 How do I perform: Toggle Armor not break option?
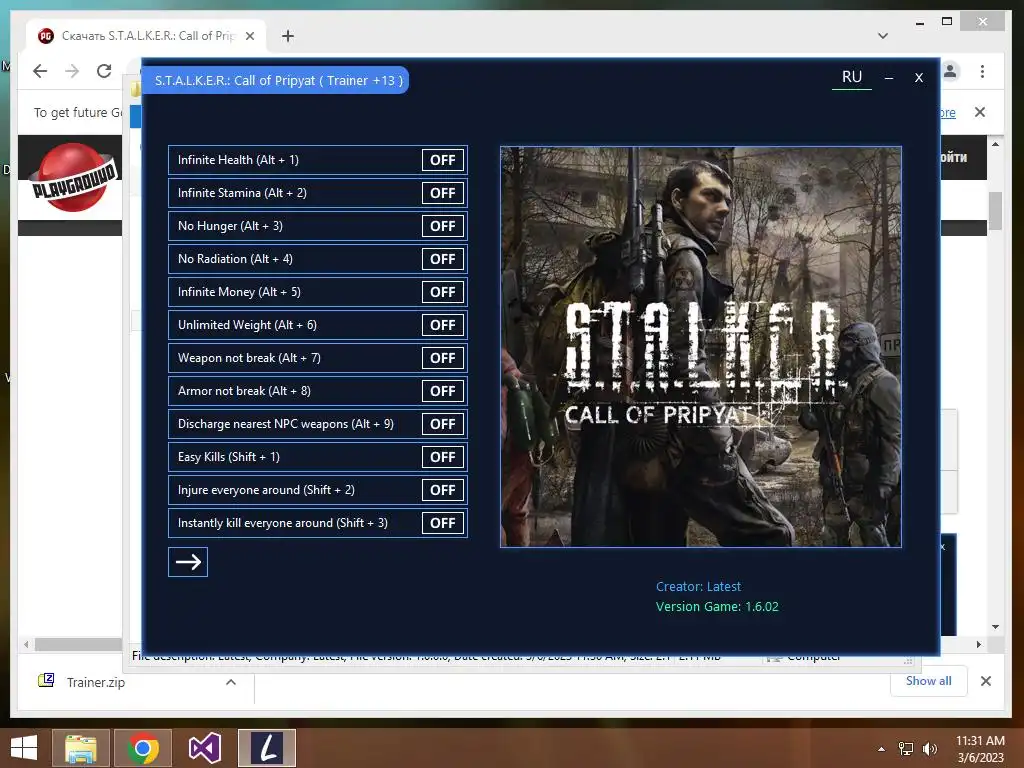pyautogui.click(x=443, y=391)
